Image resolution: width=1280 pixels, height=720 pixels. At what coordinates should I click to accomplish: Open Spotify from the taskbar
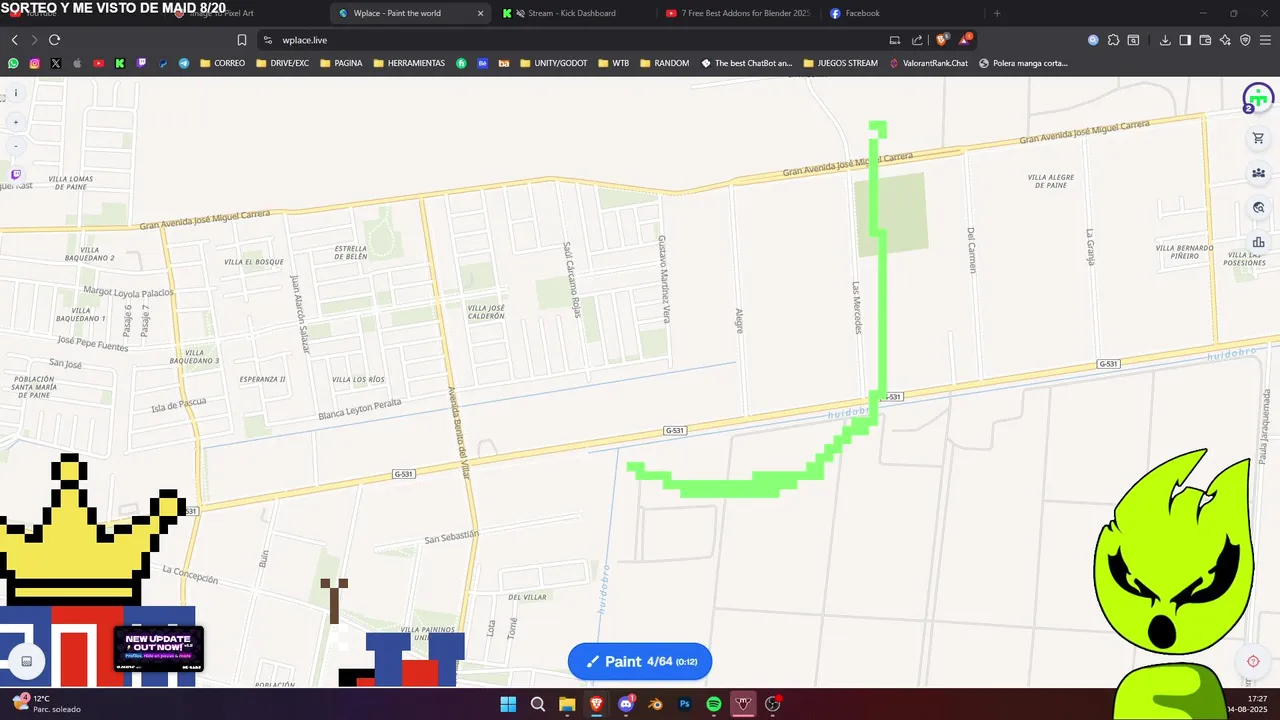tap(714, 704)
